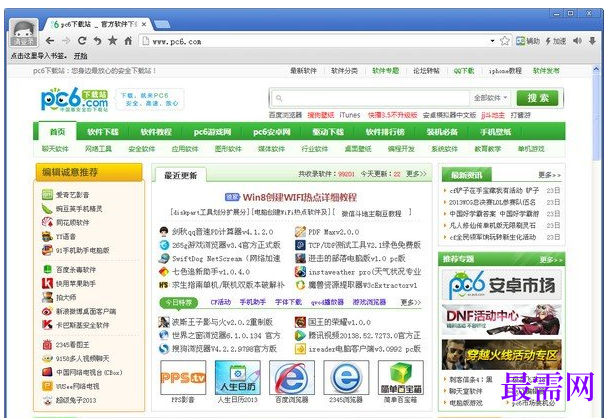The width and height of the screenshot is (613, 418).
Task: Reload the page with the refresh icon
Action: pos(82,41)
